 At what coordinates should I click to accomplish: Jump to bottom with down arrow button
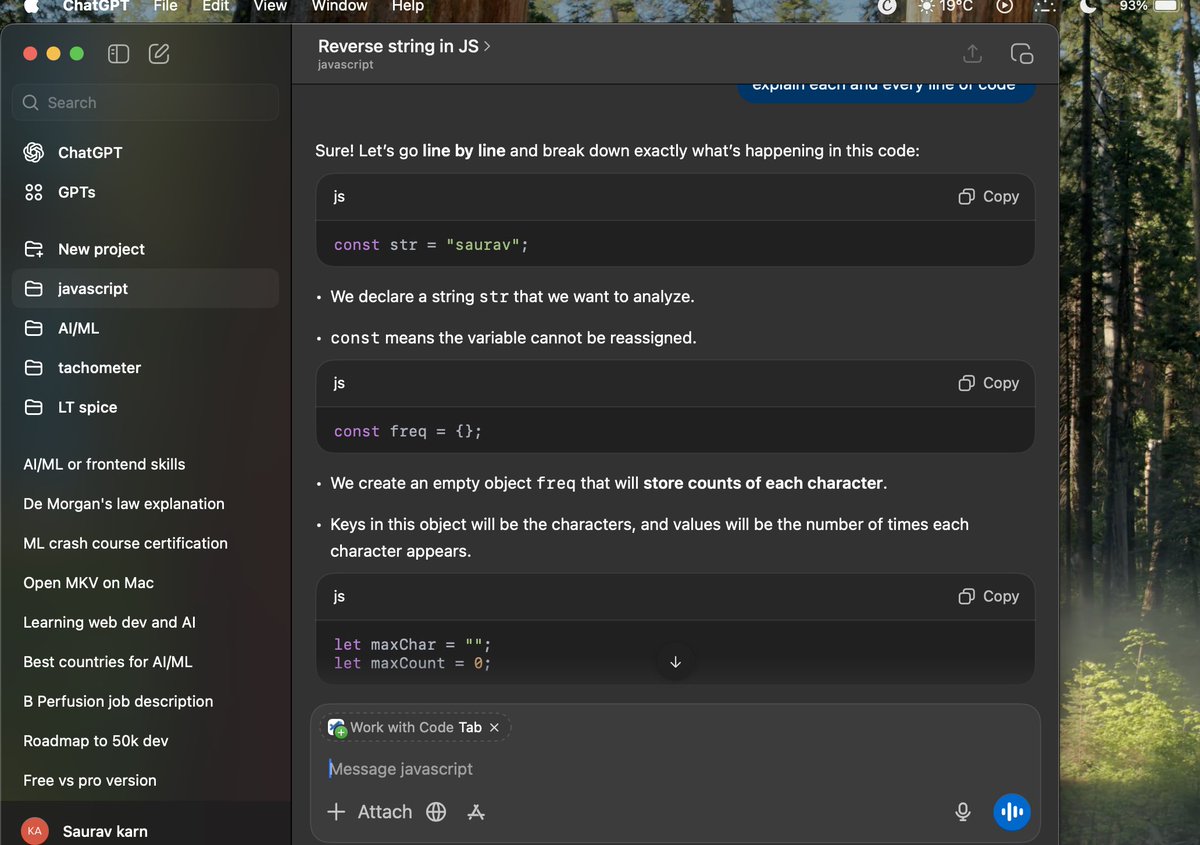(675, 662)
